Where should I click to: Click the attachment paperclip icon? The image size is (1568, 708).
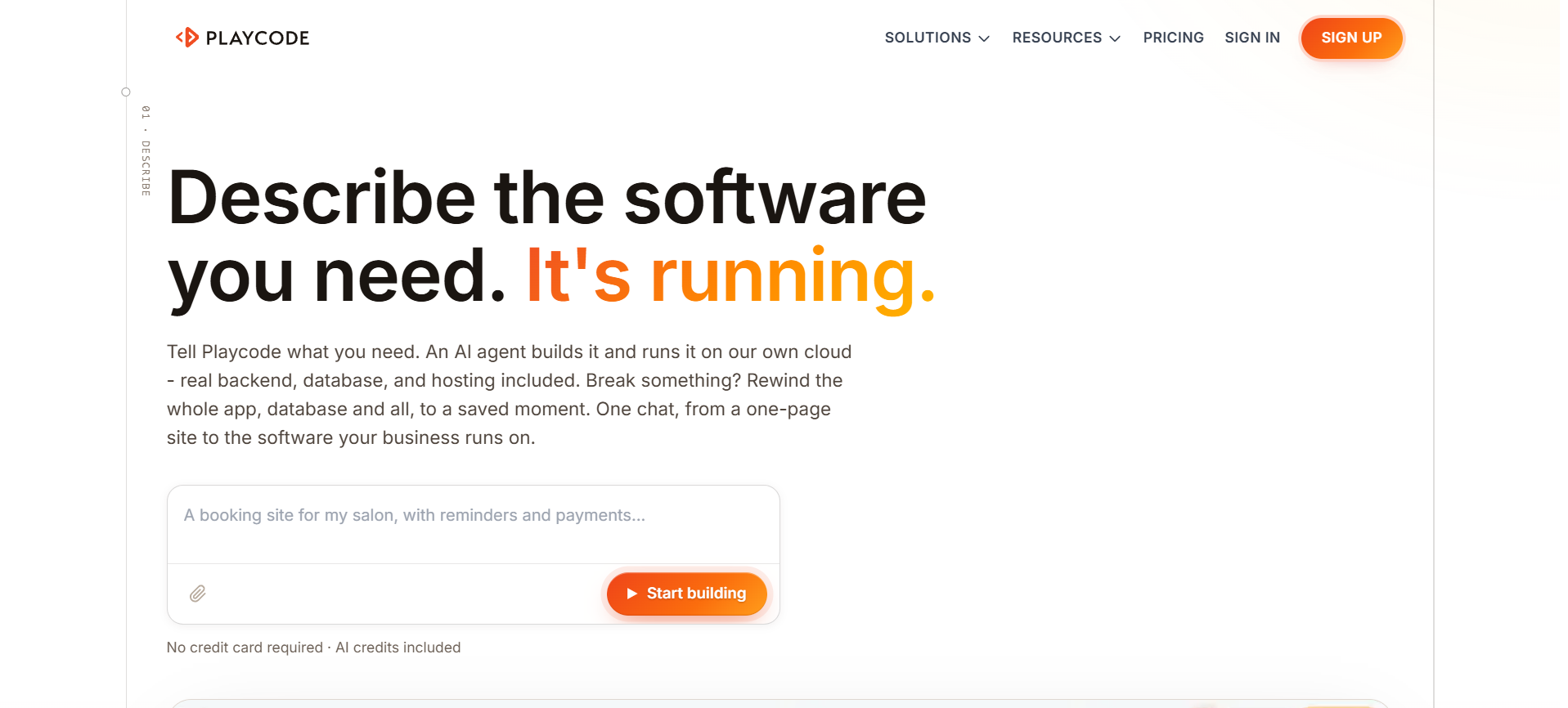coord(198,594)
